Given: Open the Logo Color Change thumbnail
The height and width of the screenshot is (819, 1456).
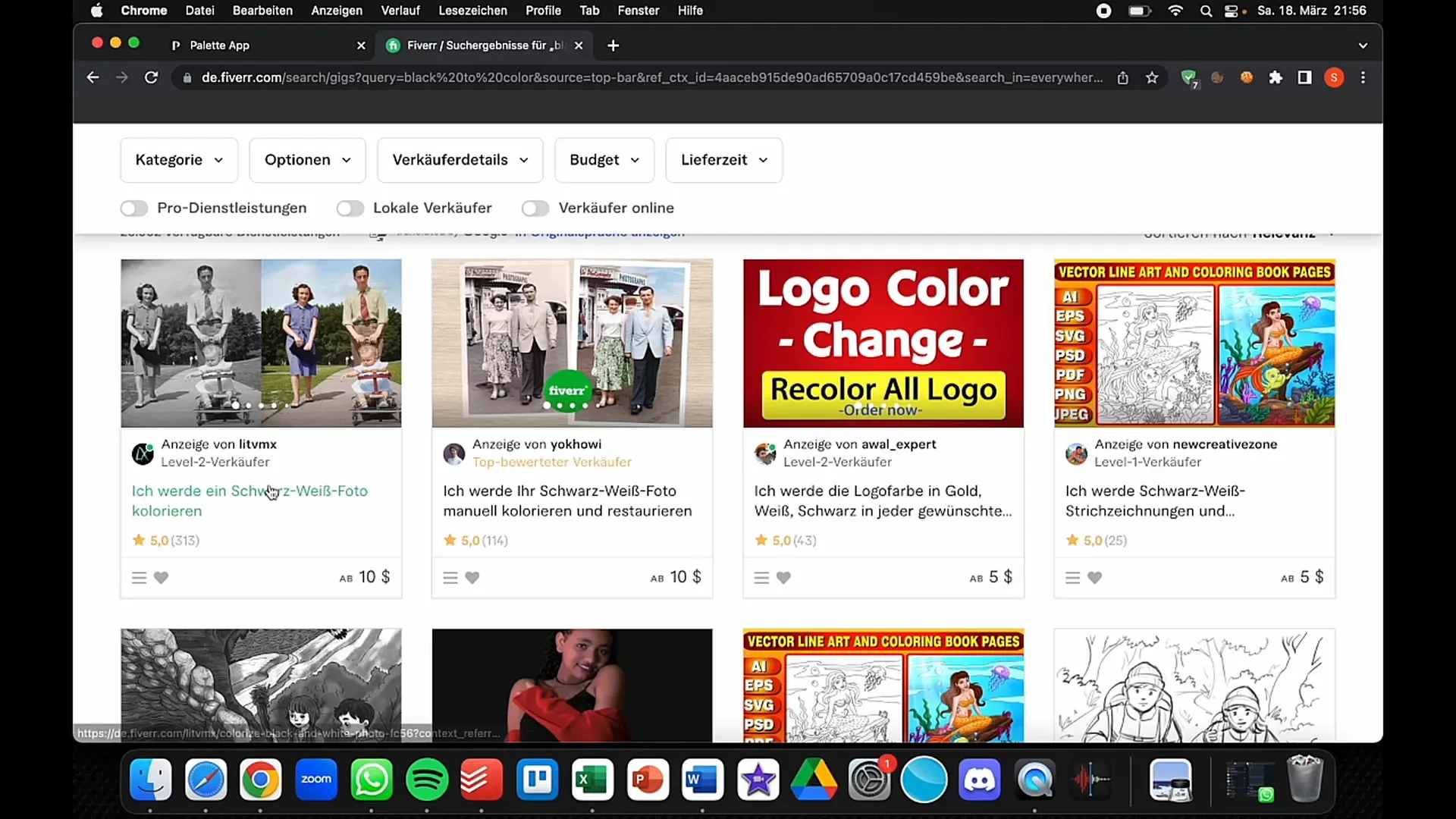Looking at the screenshot, I should pyautogui.click(x=883, y=344).
